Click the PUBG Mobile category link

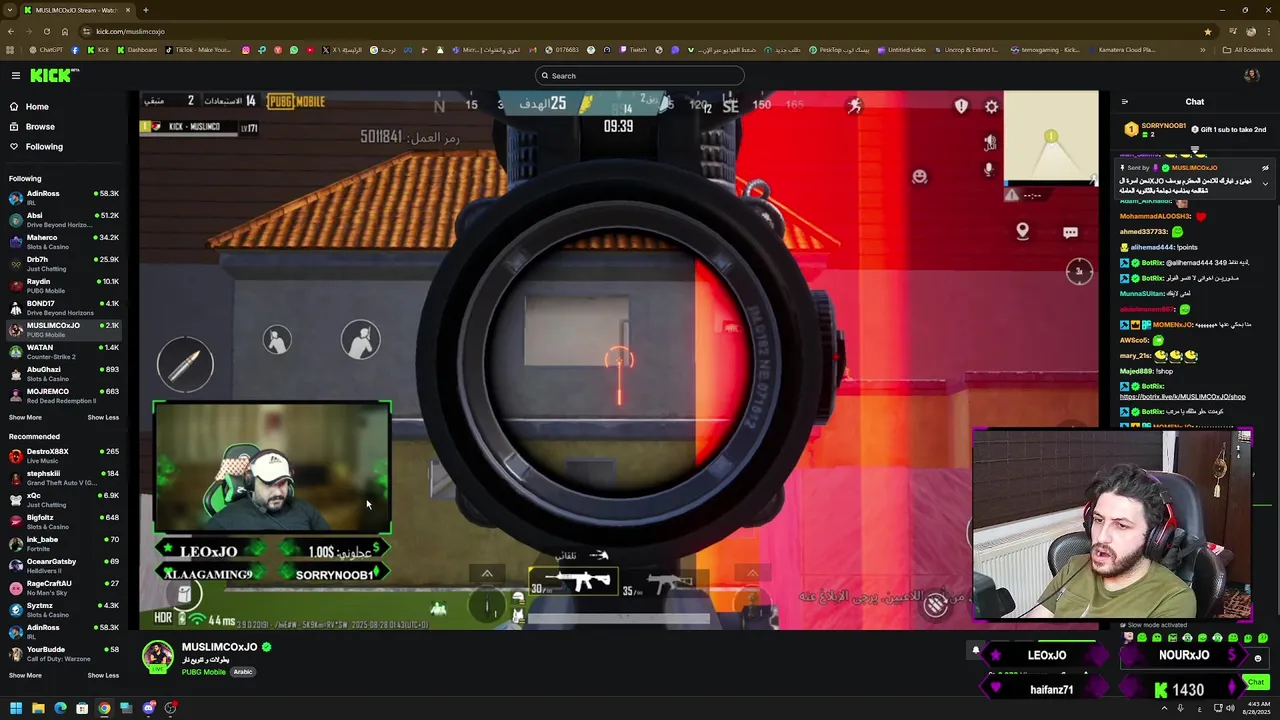coord(203,672)
